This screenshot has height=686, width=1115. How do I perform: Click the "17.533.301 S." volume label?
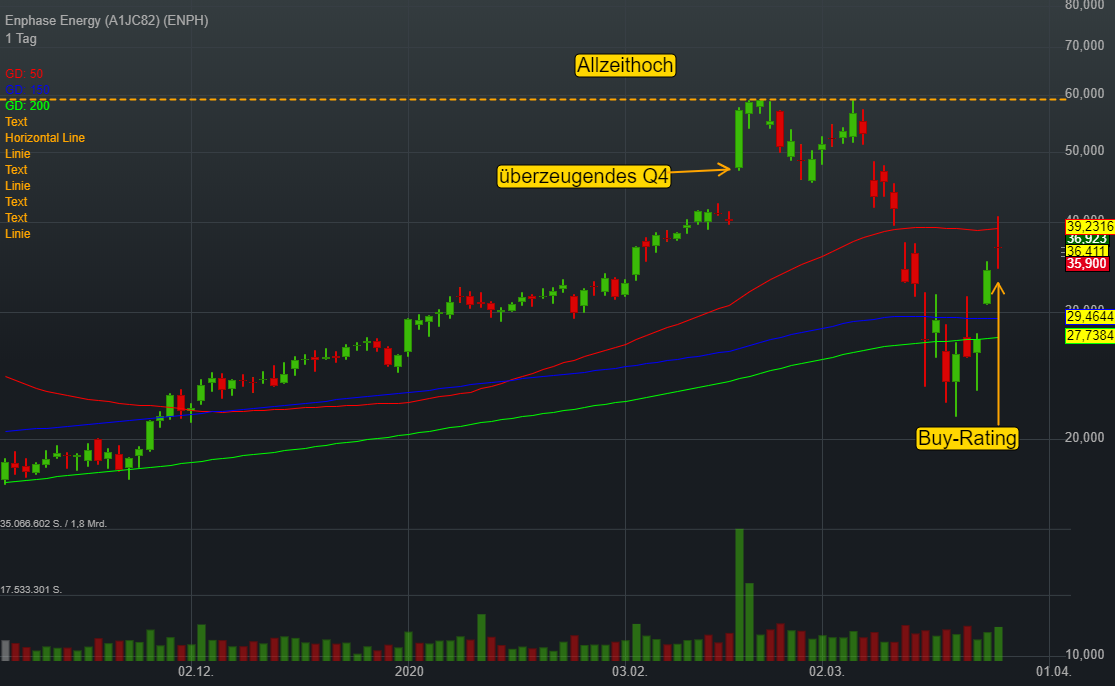(x=31, y=590)
